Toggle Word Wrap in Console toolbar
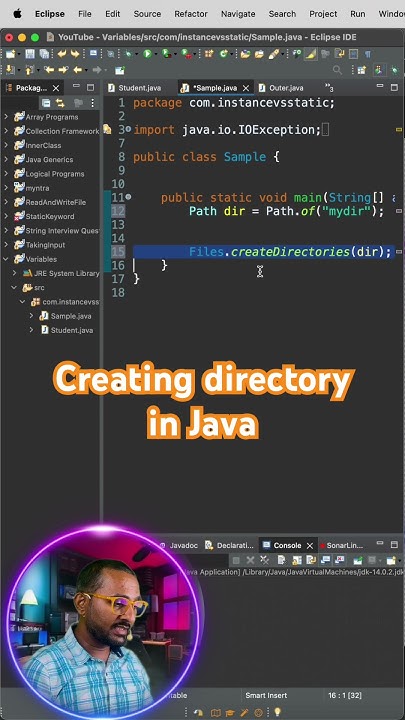Screen dimensions: 405x720 [x=311, y=561]
